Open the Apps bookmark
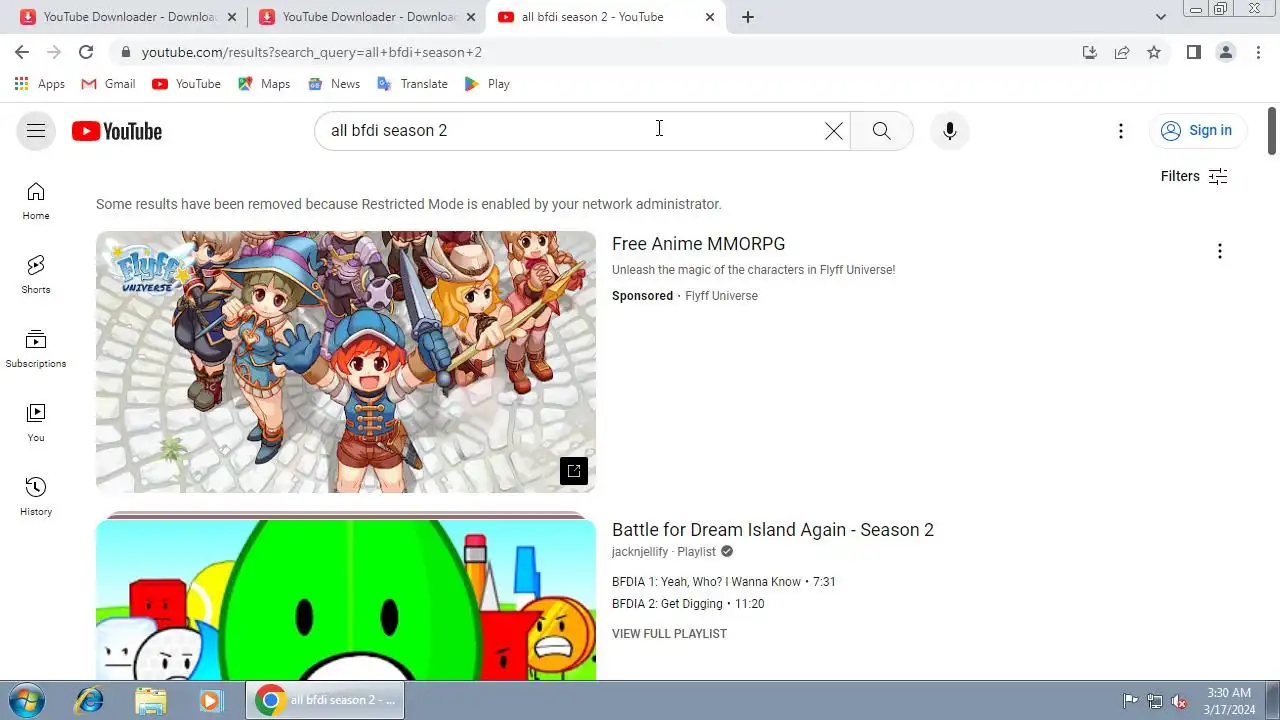The width and height of the screenshot is (1280, 720). [x=40, y=84]
